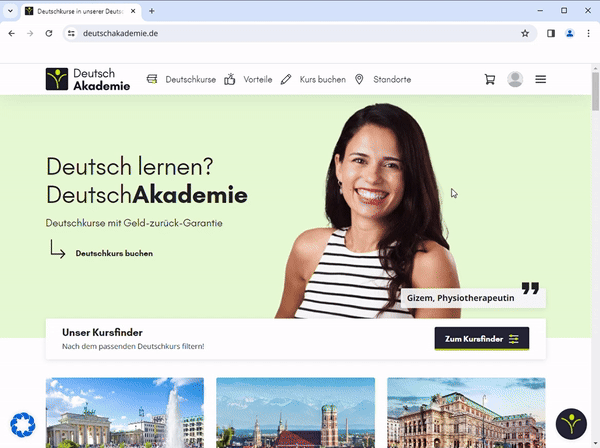Go back to the previous page
Image resolution: width=600 pixels, height=448 pixels.
pyautogui.click(x=11, y=33)
